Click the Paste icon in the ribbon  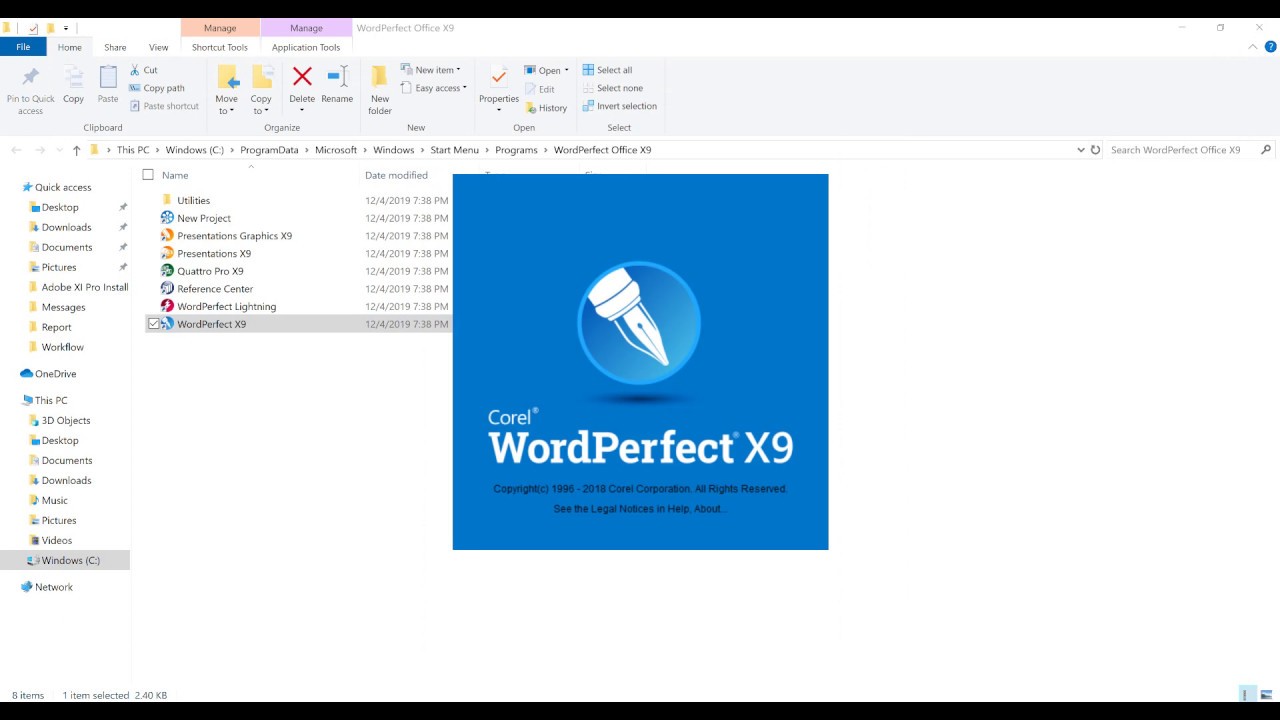(x=108, y=78)
